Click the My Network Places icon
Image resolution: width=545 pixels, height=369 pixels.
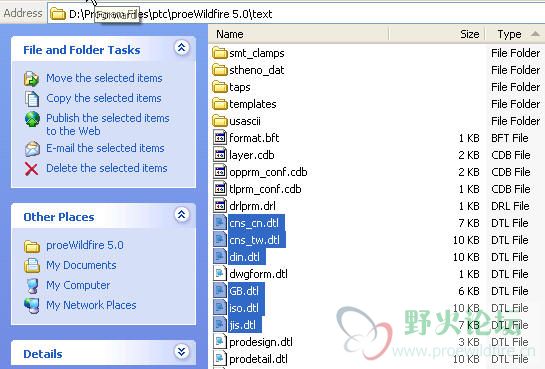click(32, 306)
